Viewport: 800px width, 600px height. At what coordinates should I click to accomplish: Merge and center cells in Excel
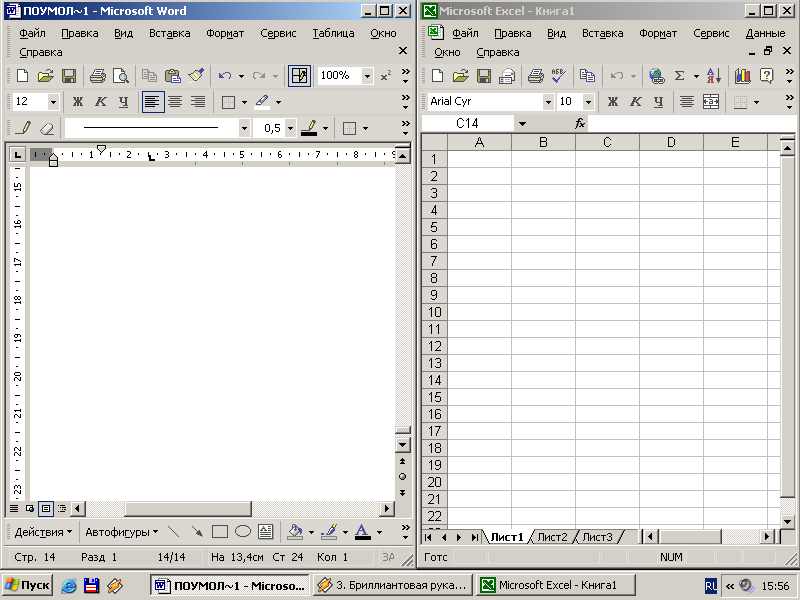(x=711, y=102)
